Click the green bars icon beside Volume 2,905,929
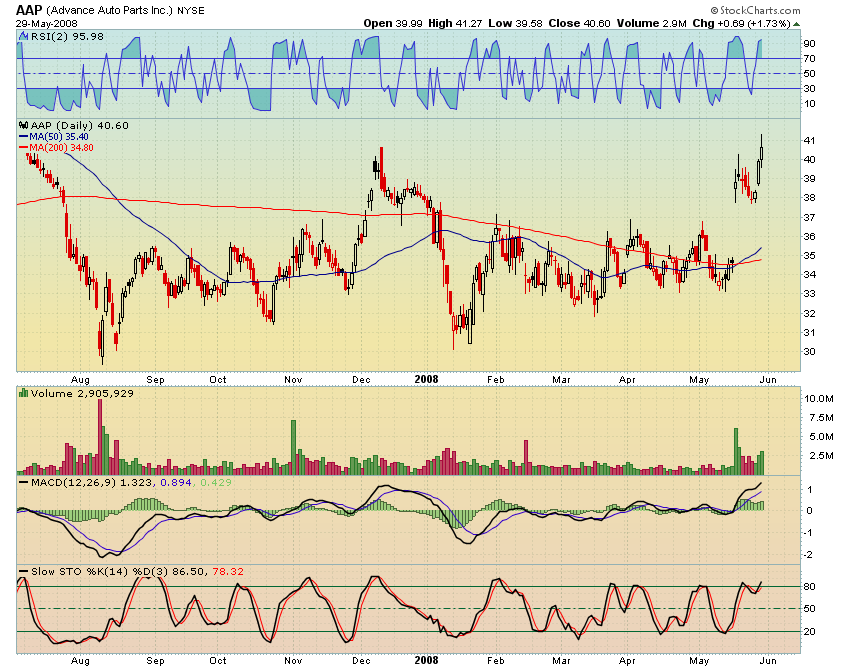 pyautogui.click(x=23, y=393)
